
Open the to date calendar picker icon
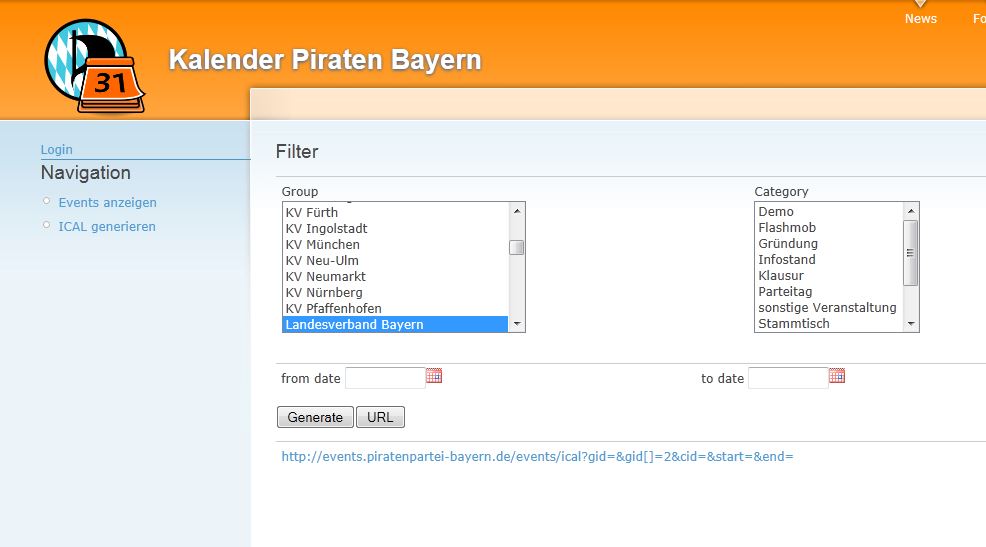837,376
